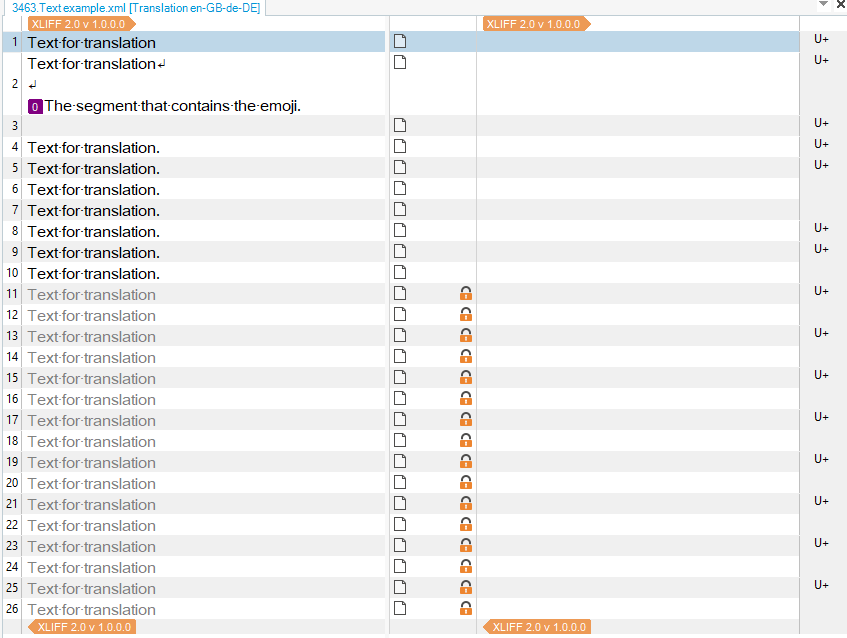Click the status page icon in row 14
Viewport: 847px width, 638px height.
pyautogui.click(x=400, y=357)
